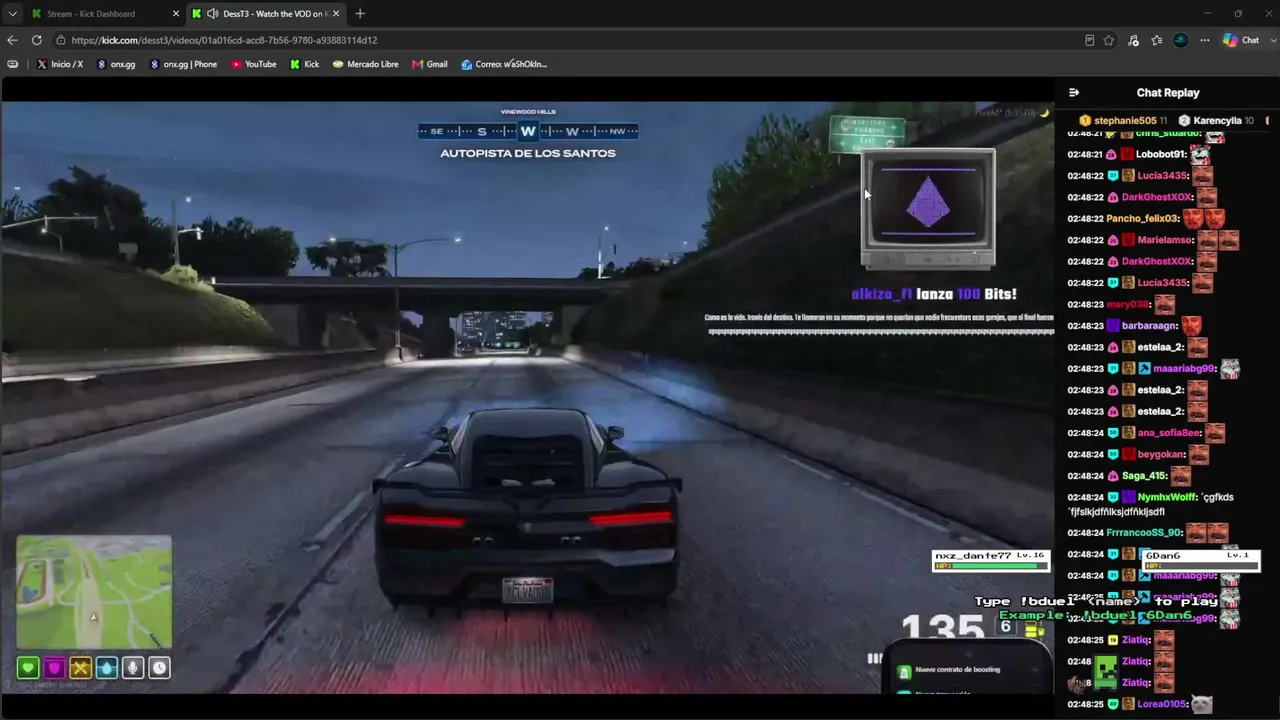Click the clock HUD icon

tap(159, 668)
